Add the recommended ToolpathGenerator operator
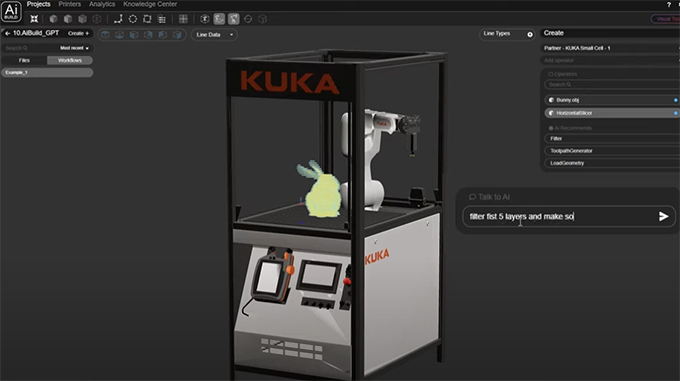The image size is (680, 381). 612,151
